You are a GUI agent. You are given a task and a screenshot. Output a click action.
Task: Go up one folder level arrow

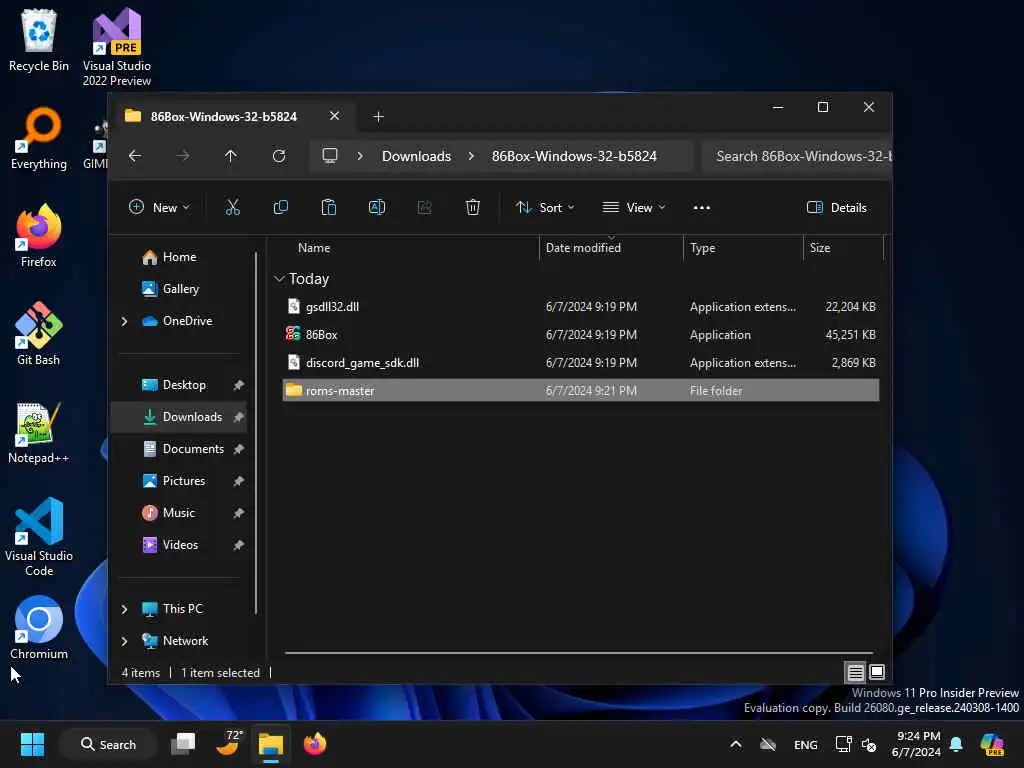pos(231,156)
